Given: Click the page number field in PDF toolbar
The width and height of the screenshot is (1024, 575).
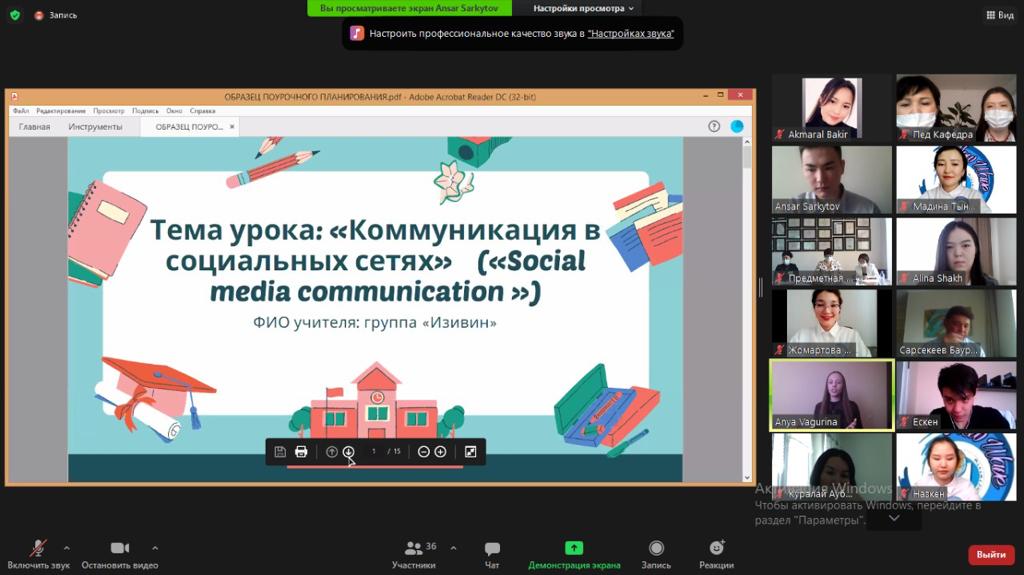Looking at the screenshot, I should [x=373, y=452].
